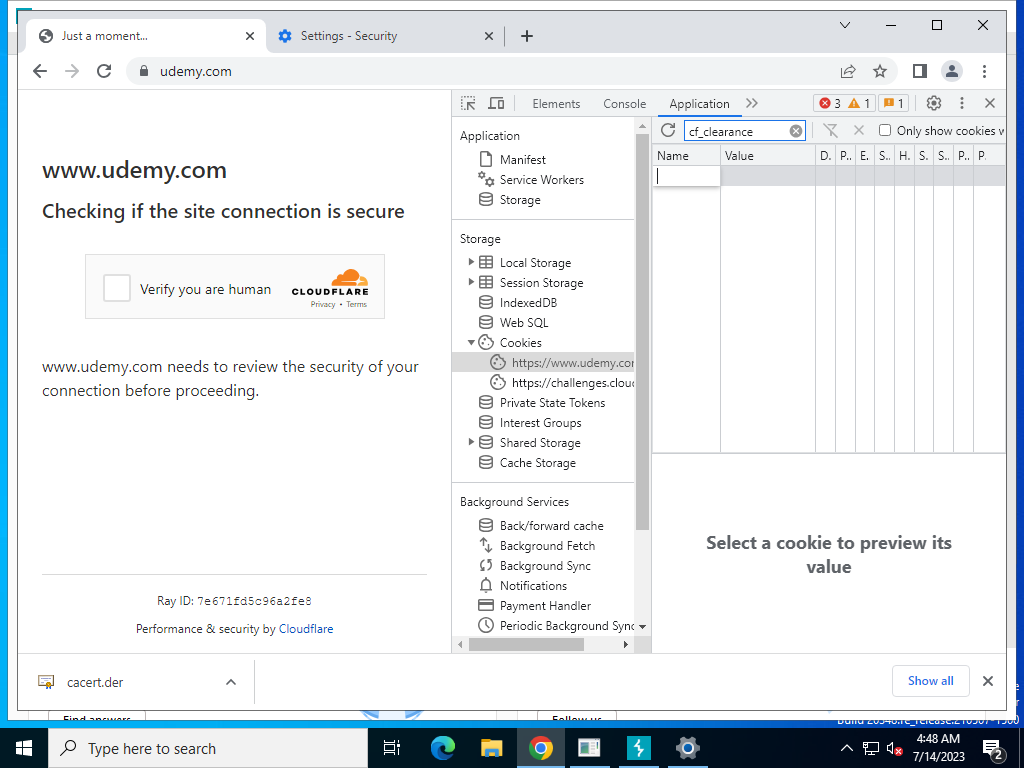The height and width of the screenshot is (768, 1024).
Task: Go back to the previous page
Action: (40, 71)
